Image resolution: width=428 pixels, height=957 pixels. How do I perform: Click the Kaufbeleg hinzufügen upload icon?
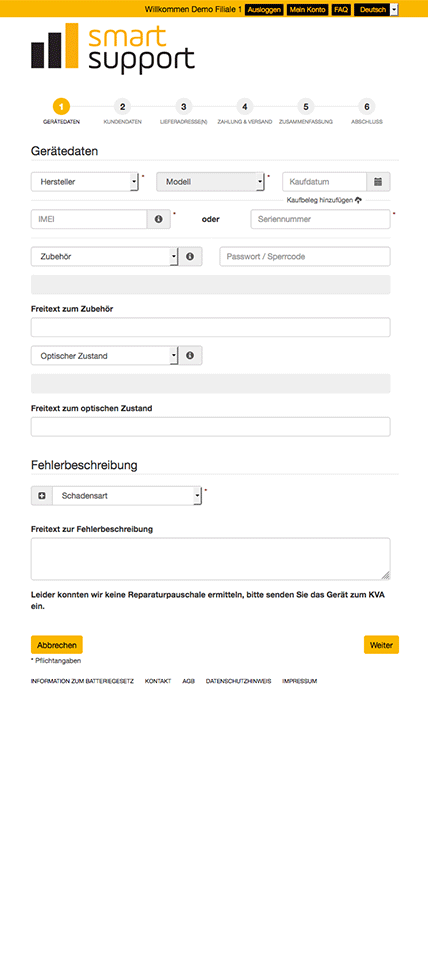click(358, 200)
